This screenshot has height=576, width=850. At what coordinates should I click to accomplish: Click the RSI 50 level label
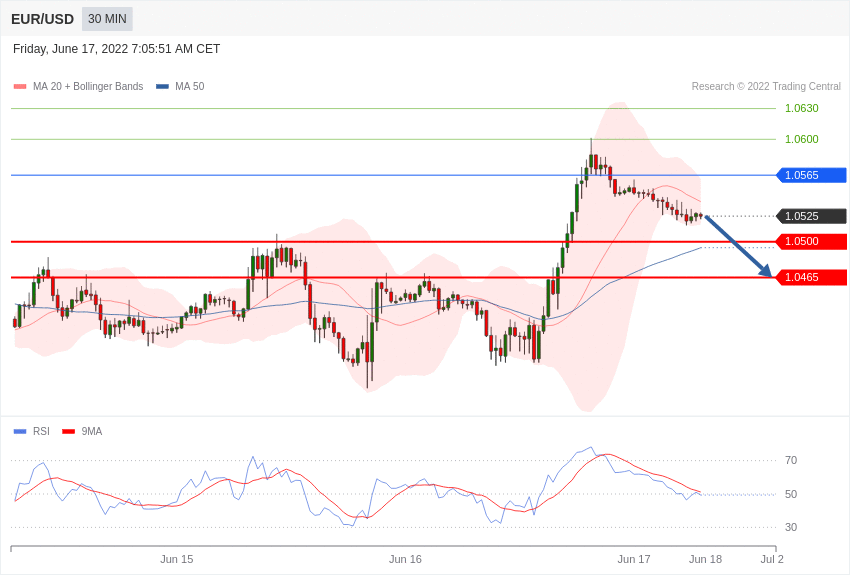(x=791, y=494)
